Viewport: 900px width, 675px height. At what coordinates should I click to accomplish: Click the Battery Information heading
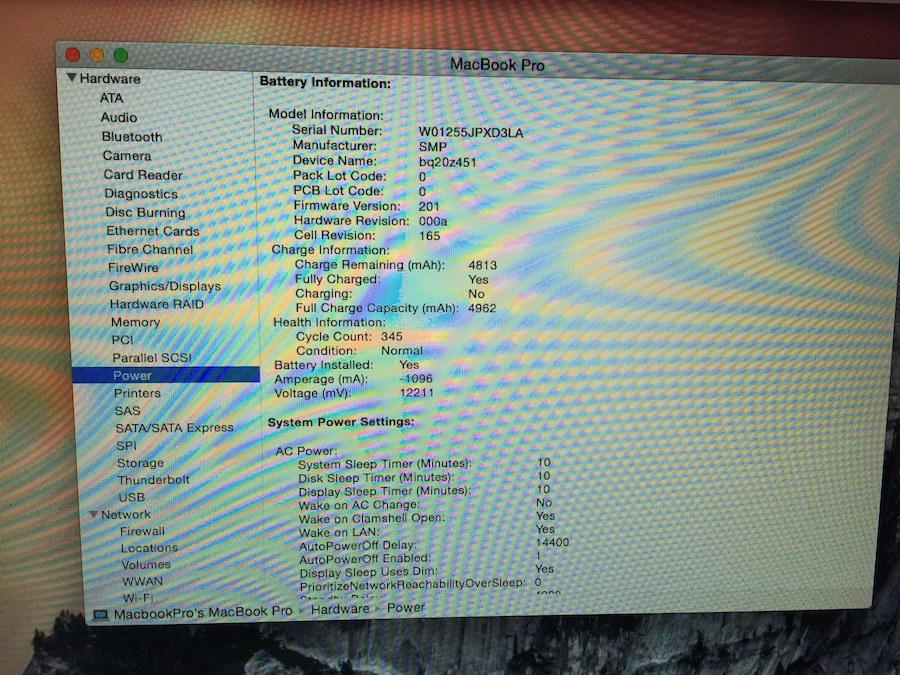pyautogui.click(x=325, y=82)
